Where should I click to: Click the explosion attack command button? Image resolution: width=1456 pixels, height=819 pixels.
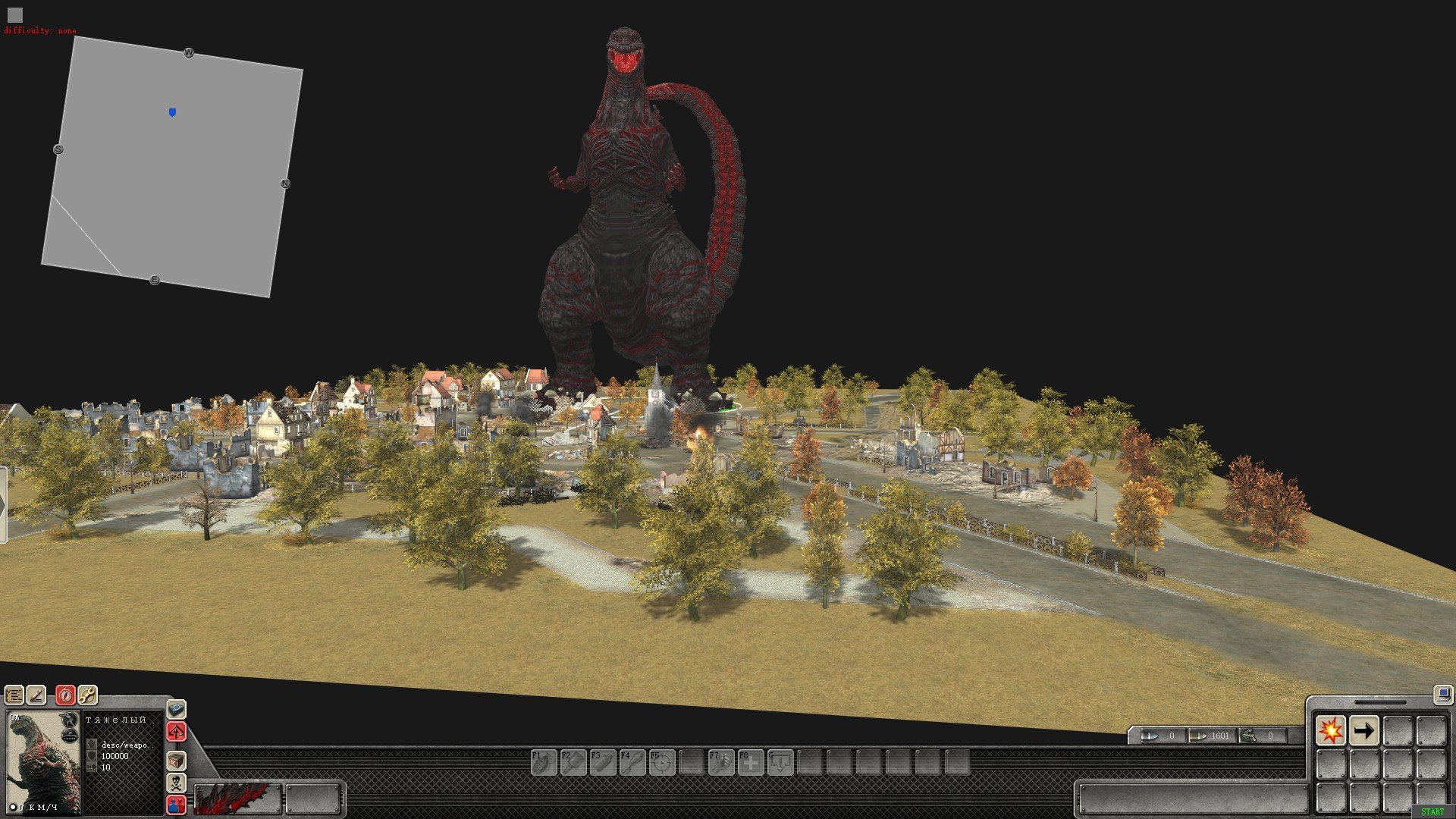point(1330,731)
